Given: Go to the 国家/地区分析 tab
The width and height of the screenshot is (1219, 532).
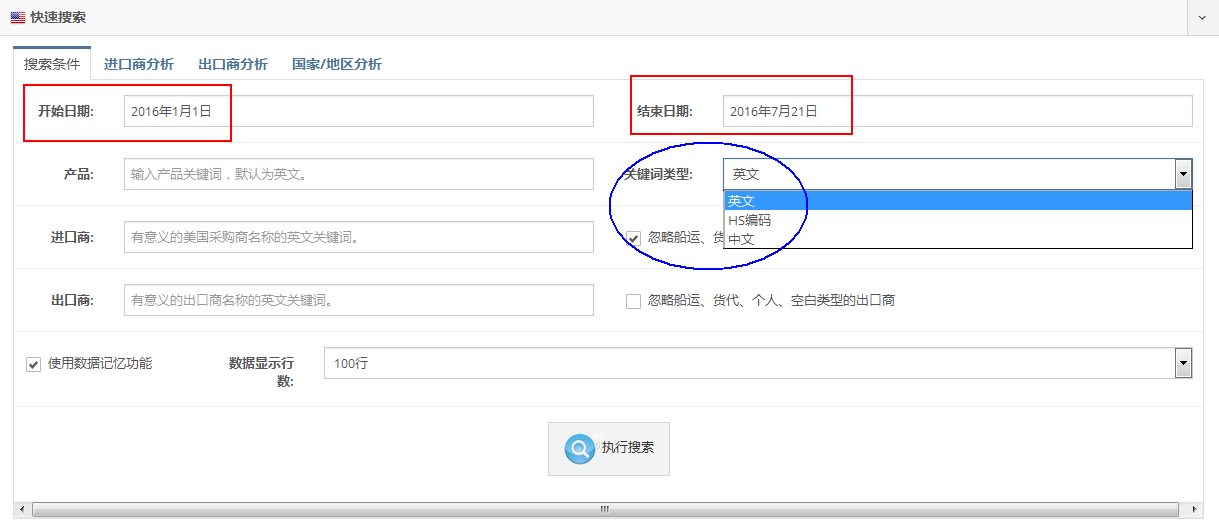Looking at the screenshot, I should click(336, 64).
